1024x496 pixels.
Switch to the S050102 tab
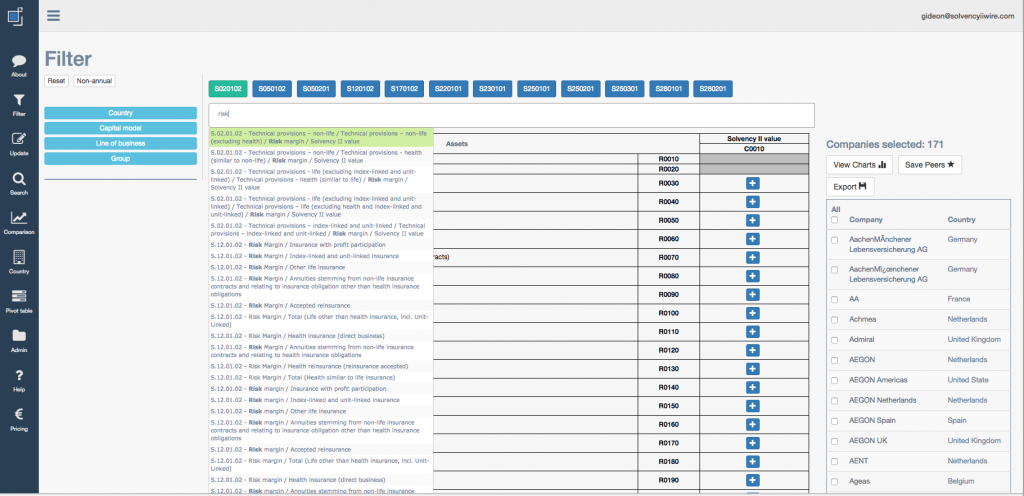272,88
